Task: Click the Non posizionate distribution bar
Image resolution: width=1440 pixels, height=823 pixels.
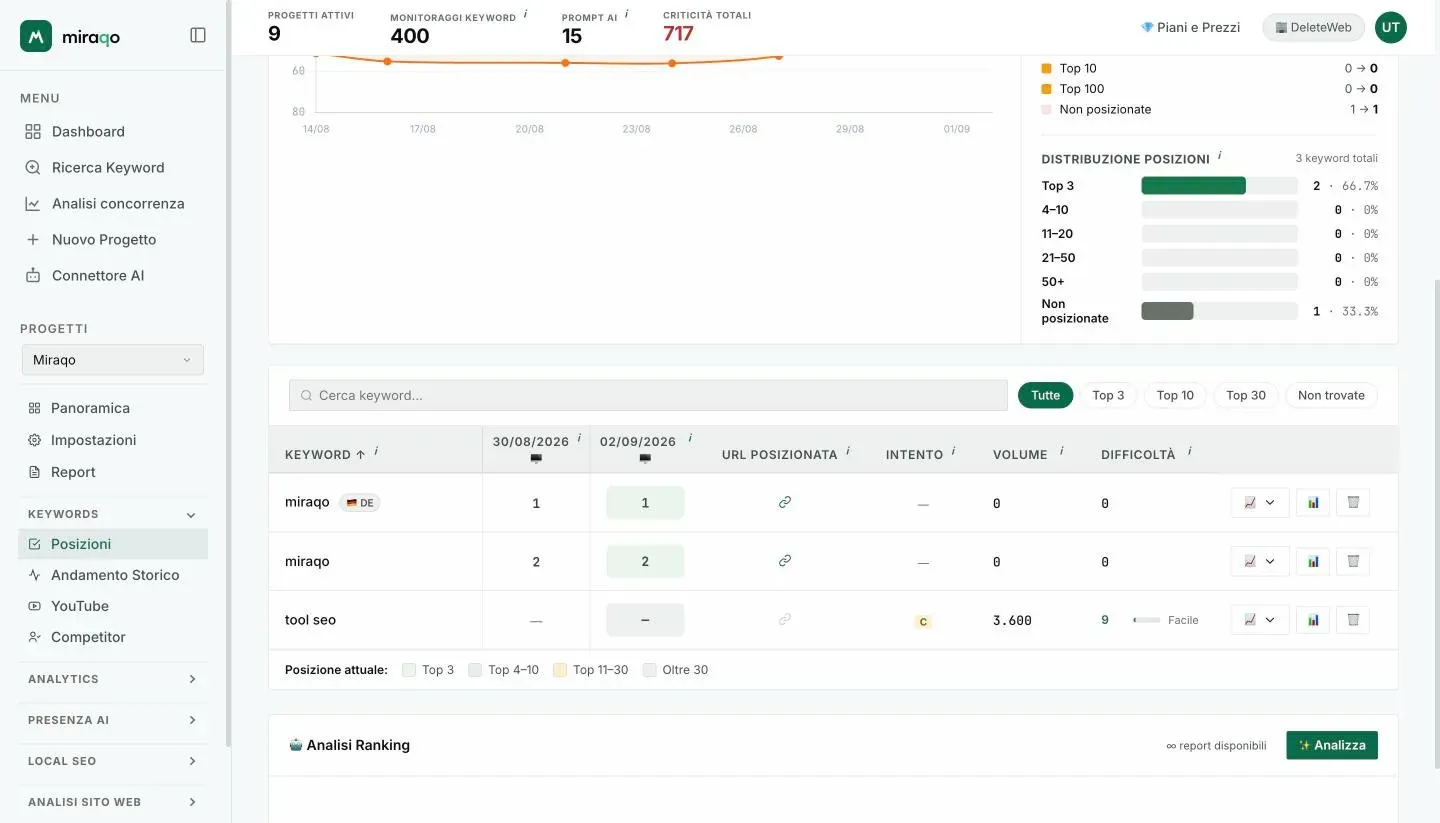Action: pyautogui.click(x=1219, y=311)
